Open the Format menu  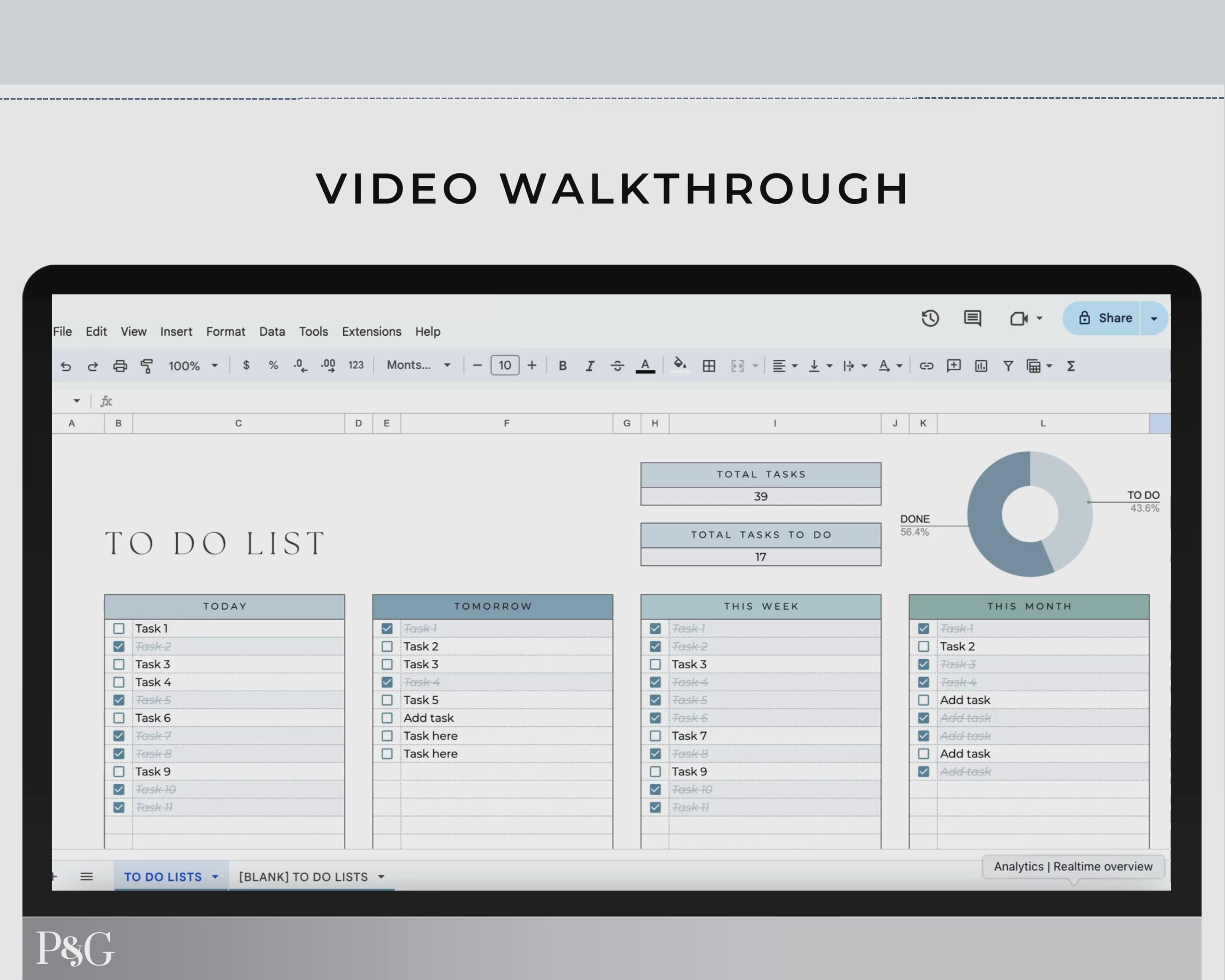pos(225,331)
